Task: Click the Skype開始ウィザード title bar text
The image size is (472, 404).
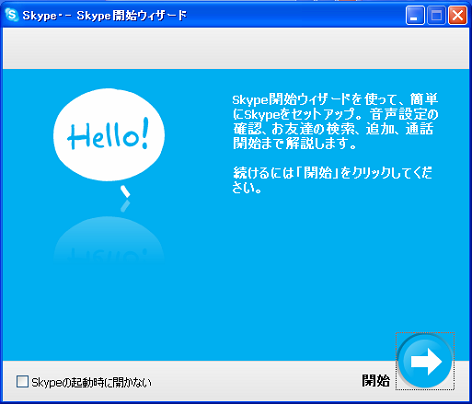Action: (105, 15)
